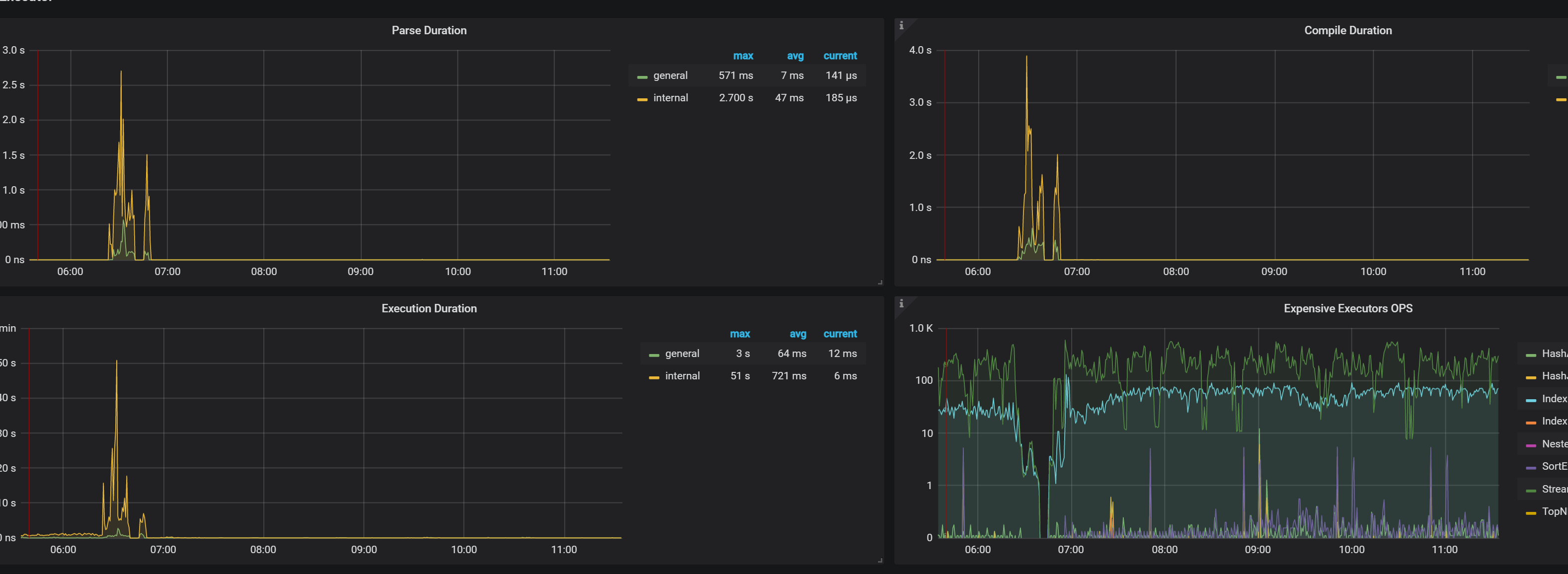Click the Expensive Executors OPS info icon
The width and height of the screenshot is (1568, 574).
coord(901,303)
